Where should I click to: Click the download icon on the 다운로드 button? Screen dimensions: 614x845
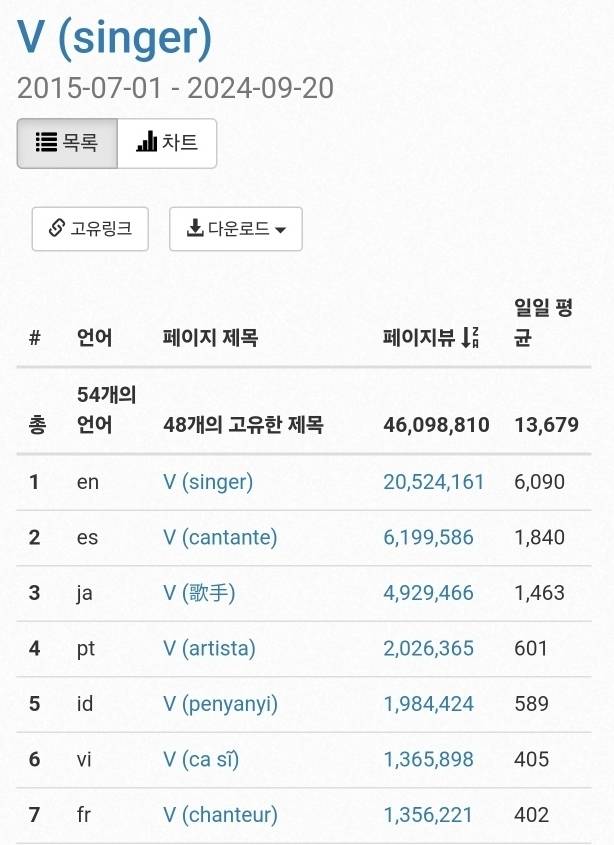[x=198, y=228]
